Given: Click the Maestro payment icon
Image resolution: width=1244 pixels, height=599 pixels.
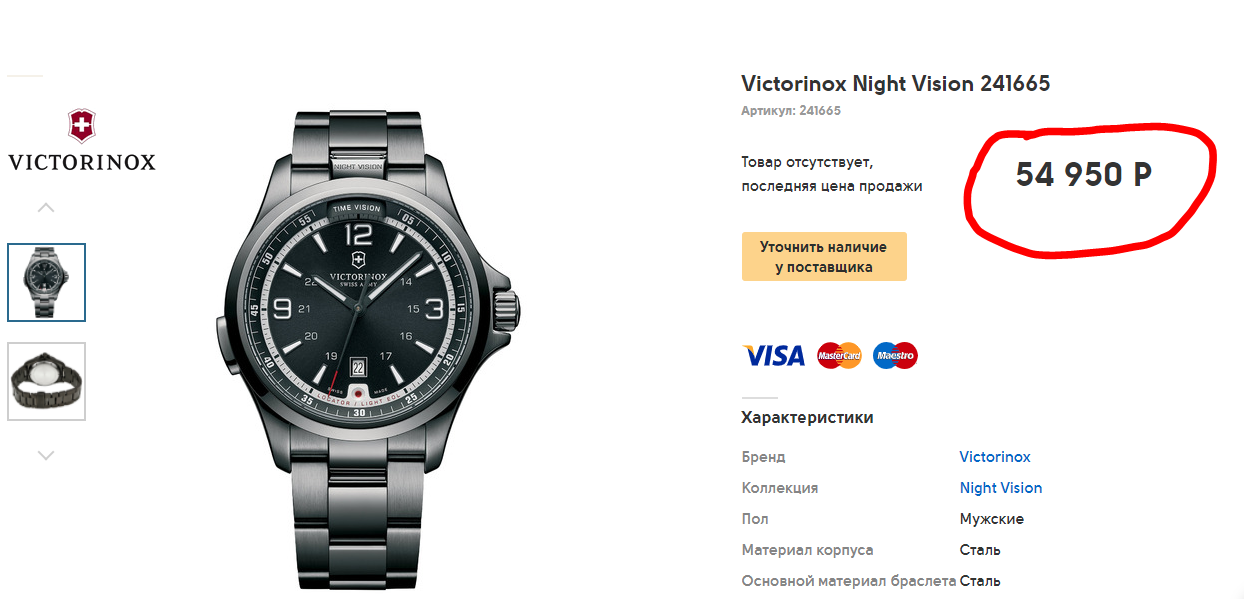Looking at the screenshot, I should pos(895,355).
